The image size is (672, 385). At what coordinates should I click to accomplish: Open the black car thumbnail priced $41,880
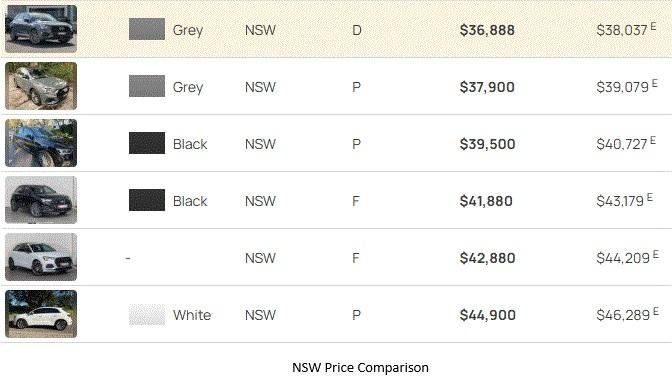pyautogui.click(x=41, y=200)
